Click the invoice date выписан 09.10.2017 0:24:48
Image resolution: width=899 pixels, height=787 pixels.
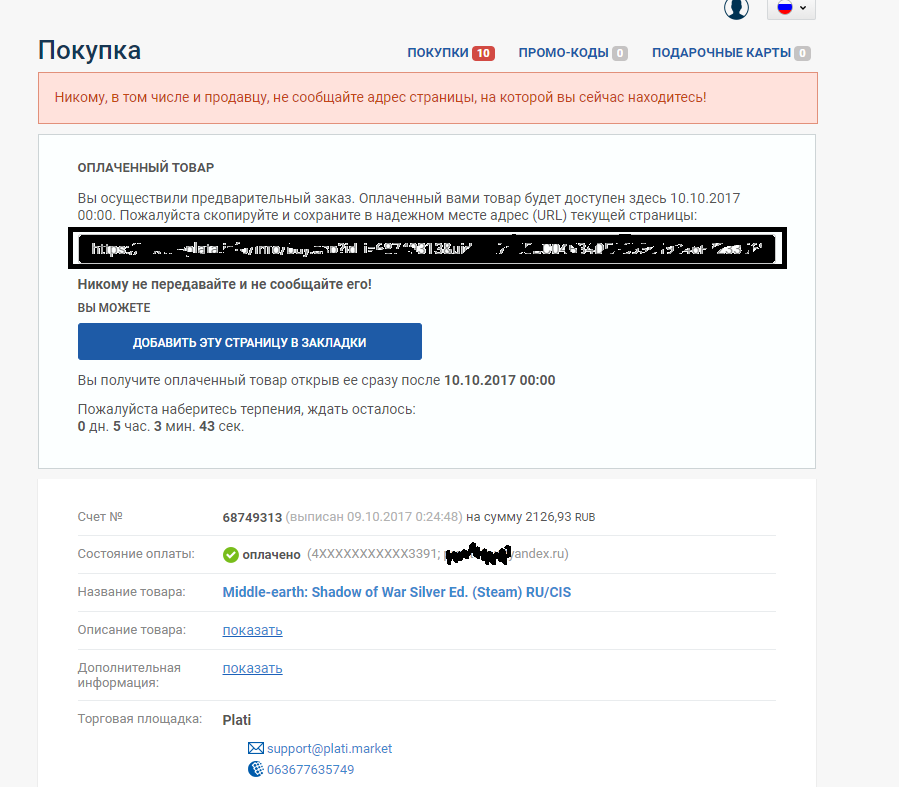(374, 517)
